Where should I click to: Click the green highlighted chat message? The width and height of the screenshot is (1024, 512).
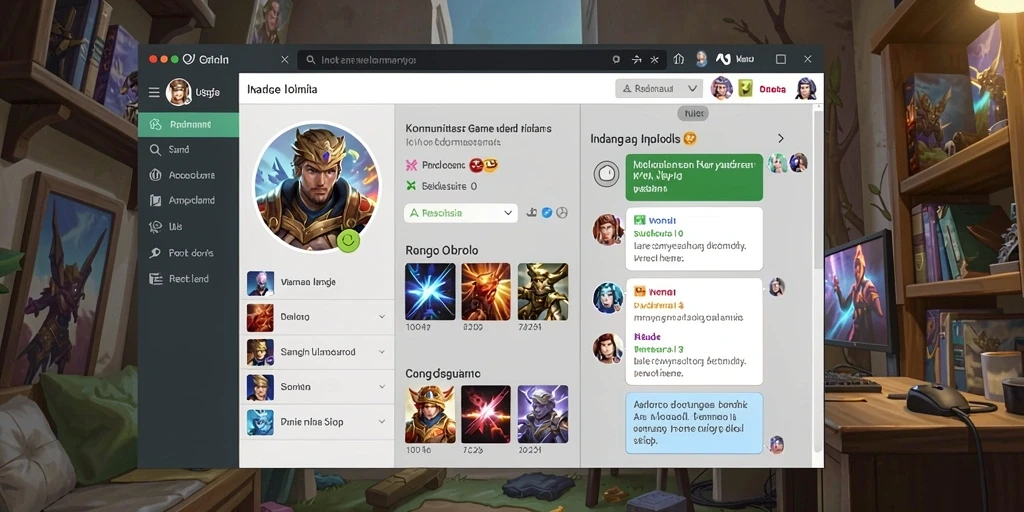(694, 177)
